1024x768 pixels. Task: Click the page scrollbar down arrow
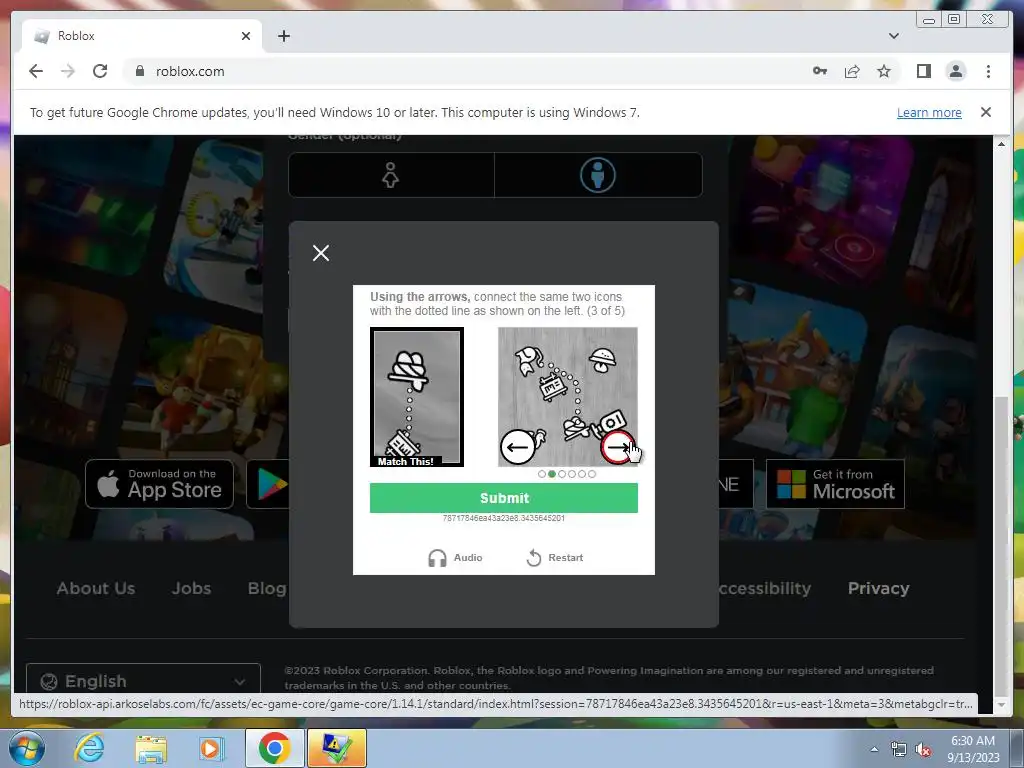coord(1001,705)
